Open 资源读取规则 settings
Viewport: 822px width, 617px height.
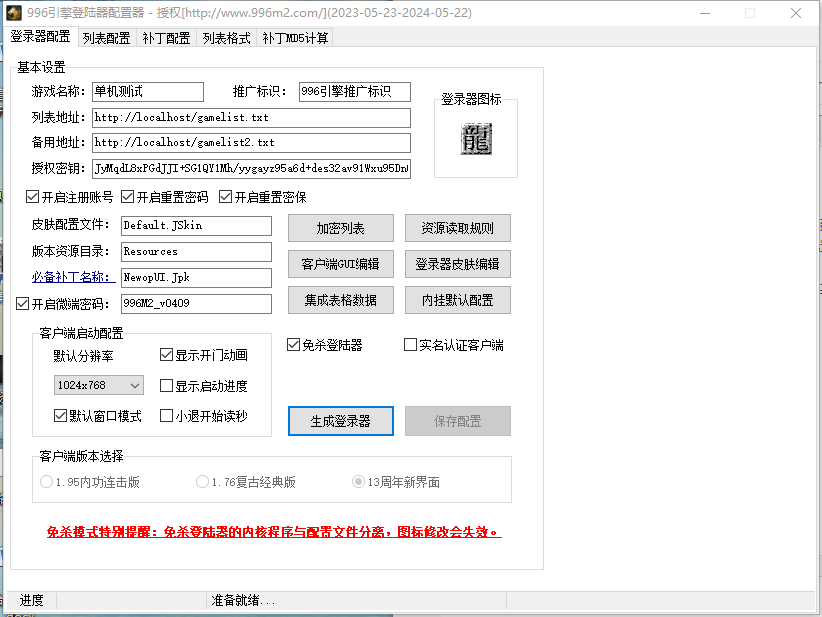click(457, 228)
